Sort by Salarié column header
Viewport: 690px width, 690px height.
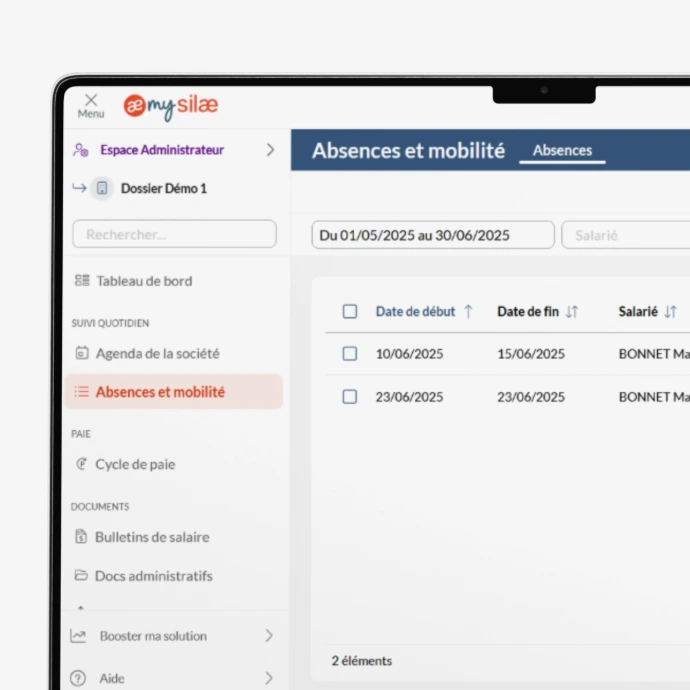point(638,312)
